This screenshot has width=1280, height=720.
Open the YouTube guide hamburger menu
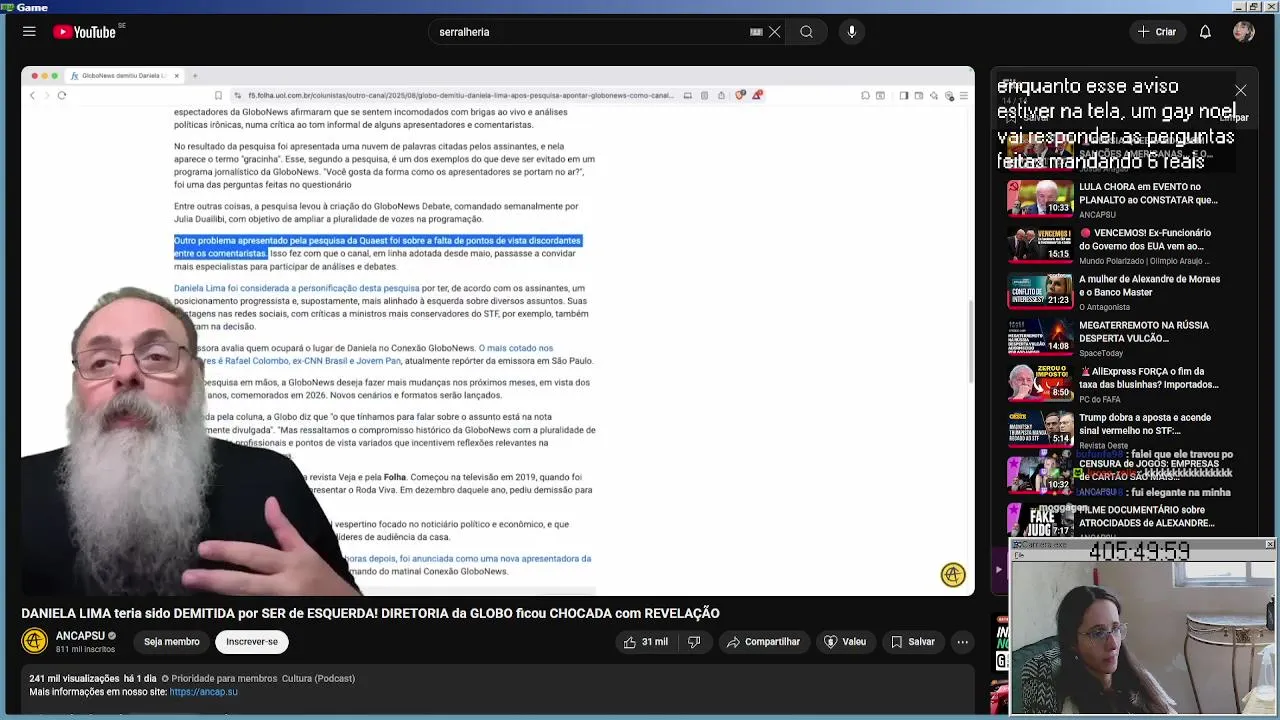(x=29, y=32)
